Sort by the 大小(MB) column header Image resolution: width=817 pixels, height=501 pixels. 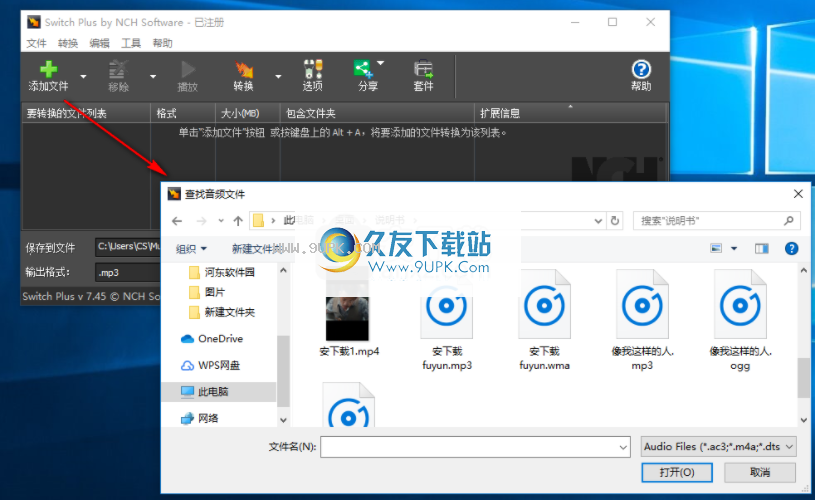pyautogui.click(x=247, y=113)
